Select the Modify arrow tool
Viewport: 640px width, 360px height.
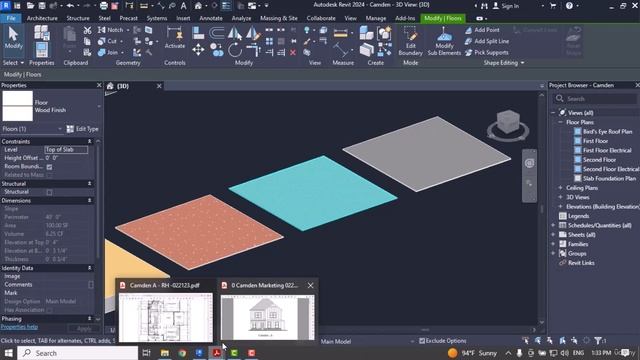click(x=13, y=38)
